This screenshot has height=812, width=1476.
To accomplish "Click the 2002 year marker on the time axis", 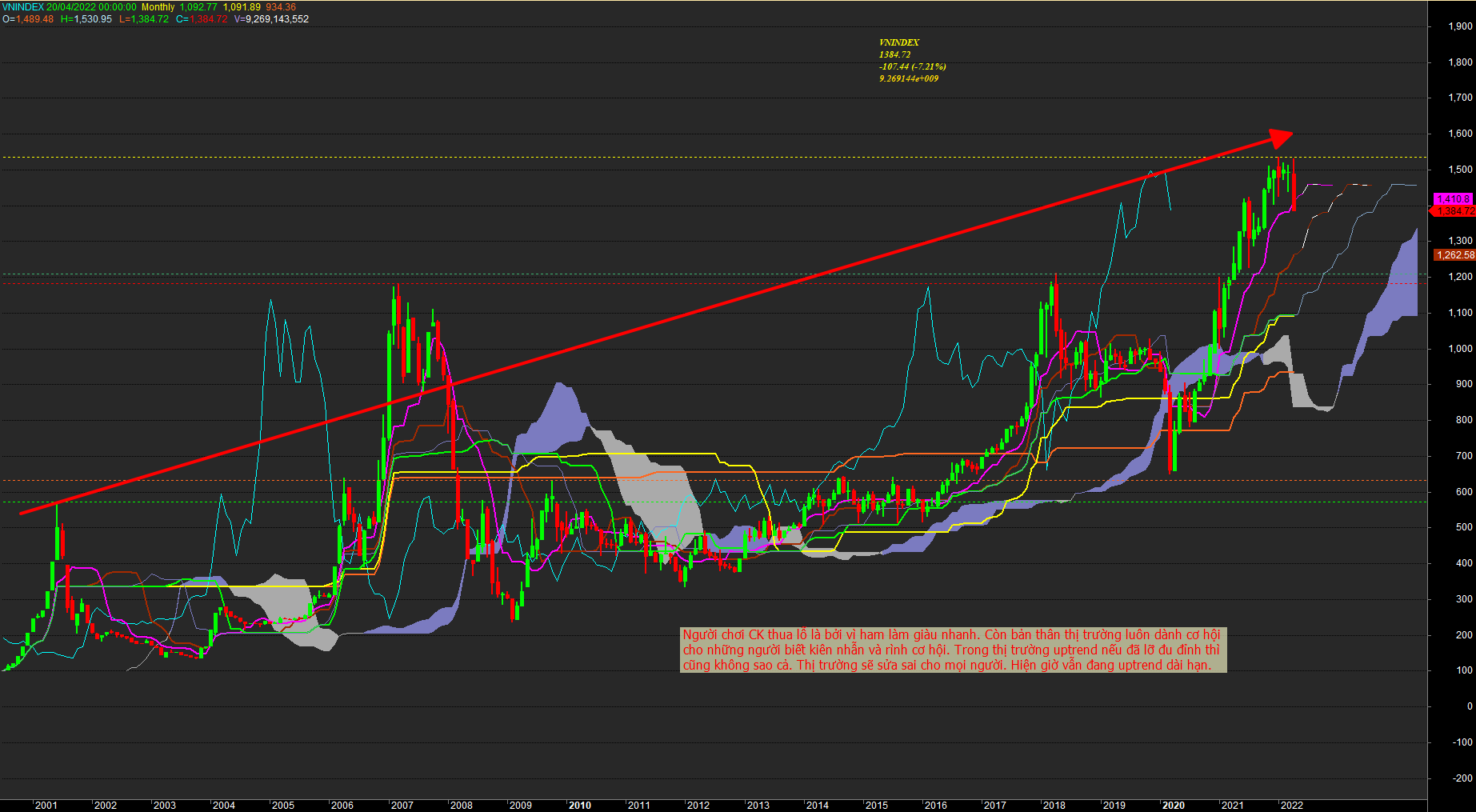I will click(x=106, y=806).
